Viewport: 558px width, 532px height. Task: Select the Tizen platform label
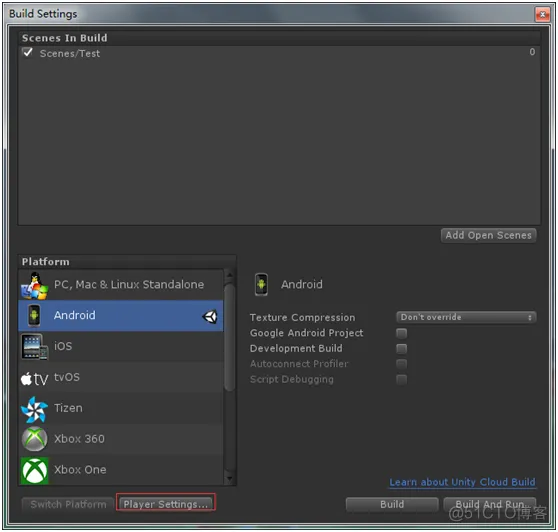click(68, 408)
